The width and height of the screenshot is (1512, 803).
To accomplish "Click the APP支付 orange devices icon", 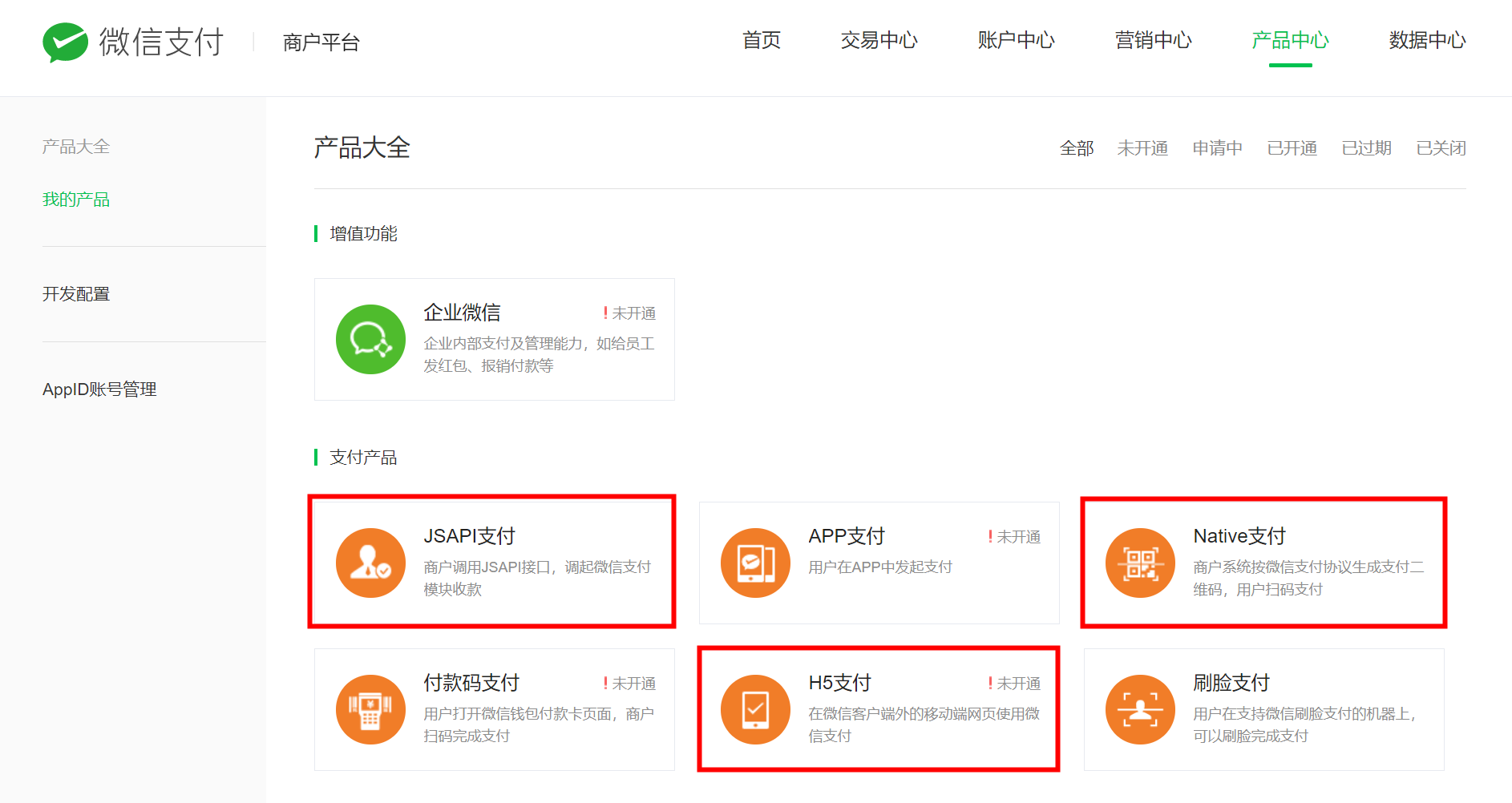I will pyautogui.click(x=755, y=563).
